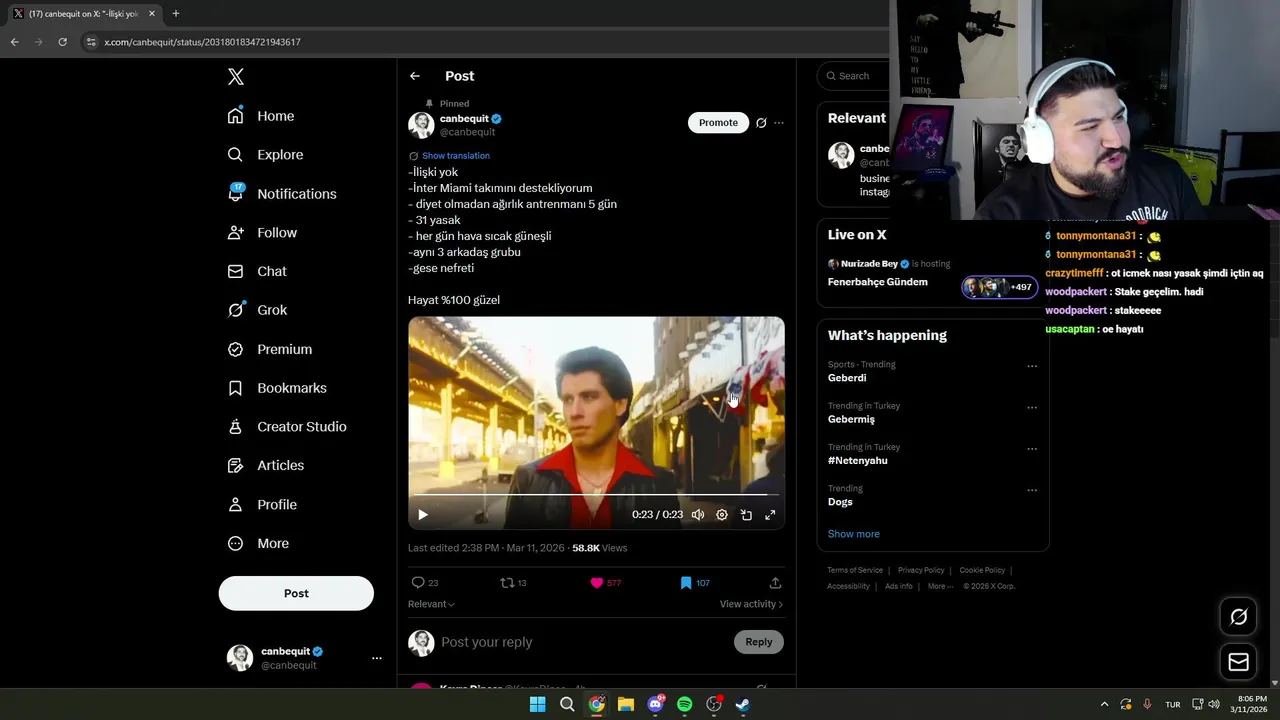Screen dimensions: 1280x720
Task: Click the Profile sidebar icon
Action: pyautogui.click(x=235, y=505)
